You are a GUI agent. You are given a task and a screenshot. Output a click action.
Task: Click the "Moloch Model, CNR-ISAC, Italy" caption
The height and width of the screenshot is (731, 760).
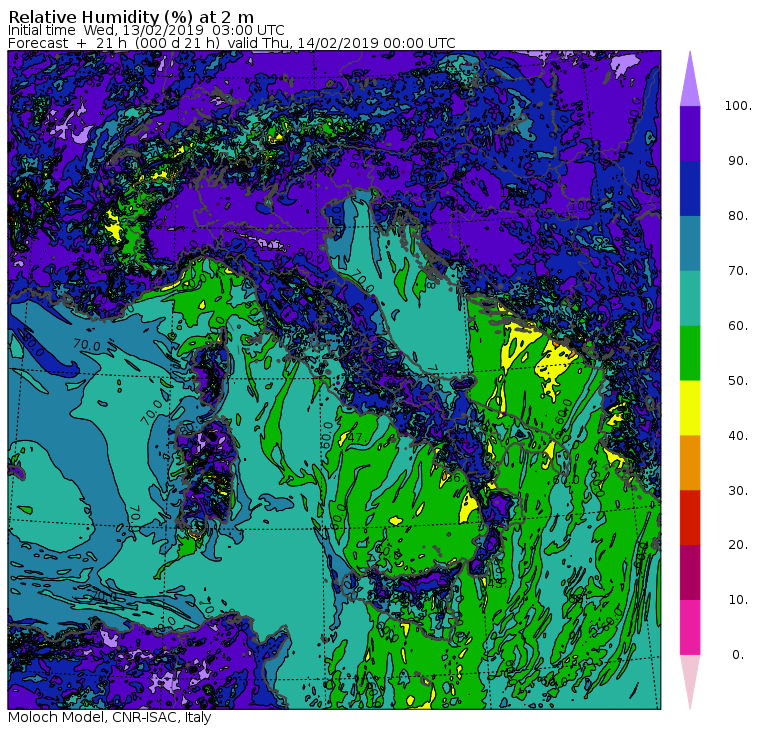110,717
